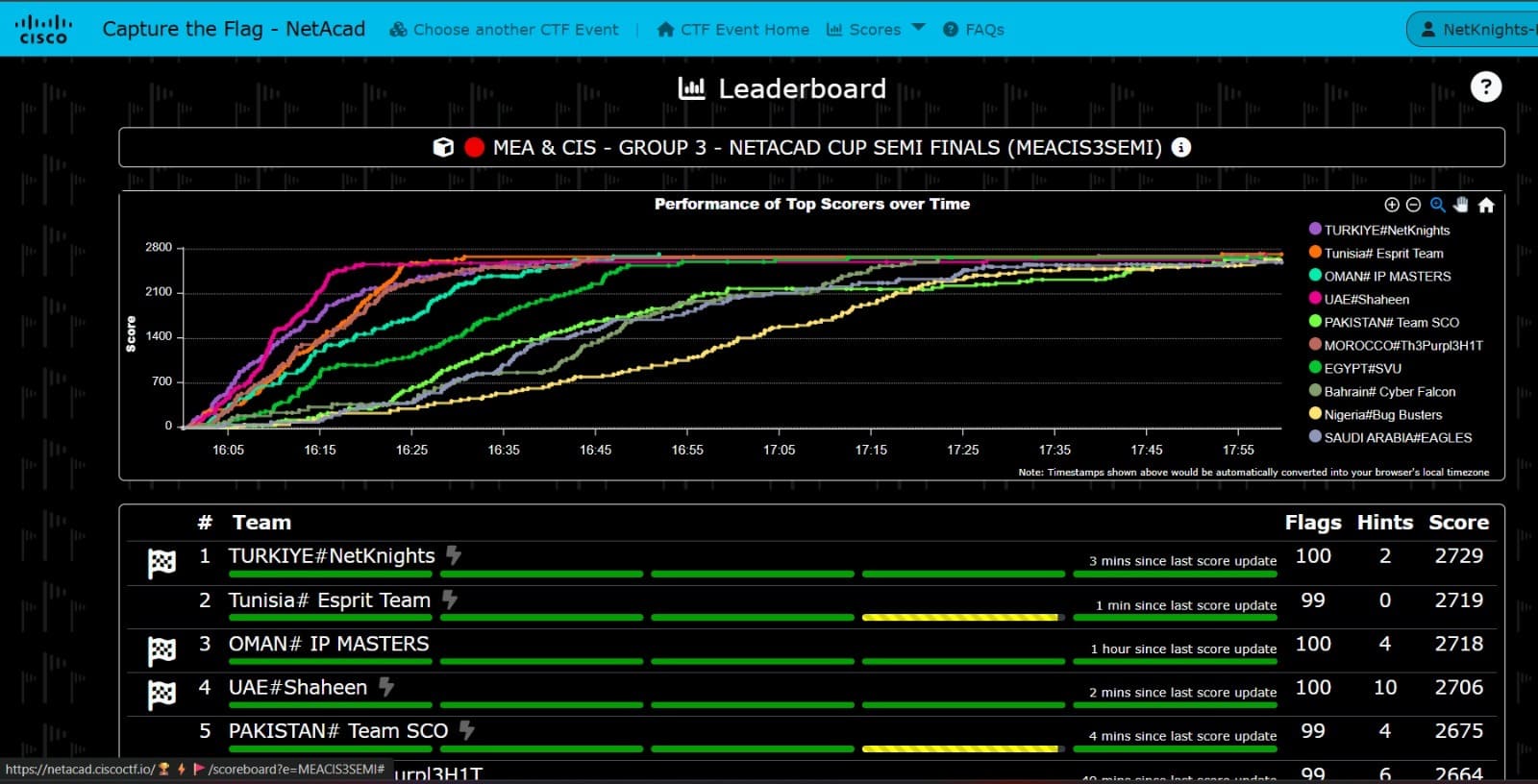The width and height of the screenshot is (1538, 784).
Task: Click the chart zoom-out minus icon
Action: [x=1413, y=205]
